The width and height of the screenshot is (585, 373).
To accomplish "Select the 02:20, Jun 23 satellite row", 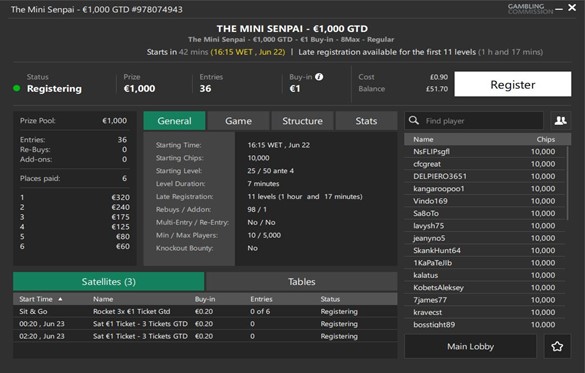I will point(205,336).
